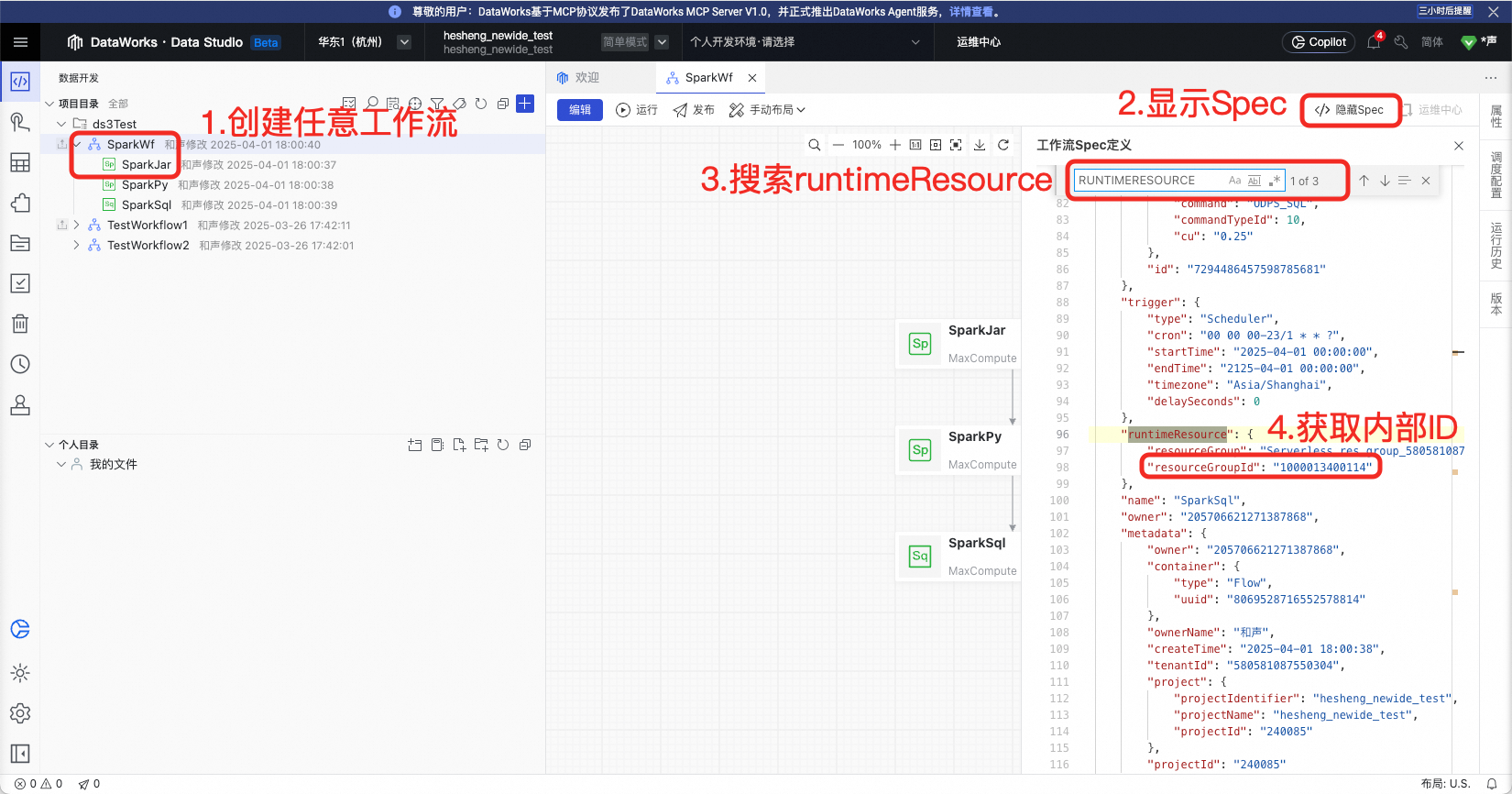Open 调度配置 scheduling side tab
Image resolution: width=1512 pixels, height=794 pixels.
tap(1496, 175)
